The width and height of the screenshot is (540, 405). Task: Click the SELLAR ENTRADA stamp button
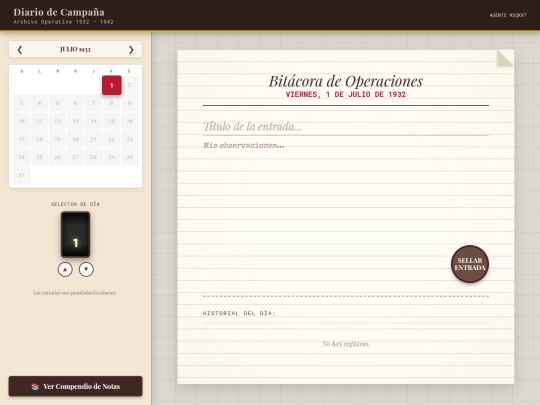(x=470, y=264)
